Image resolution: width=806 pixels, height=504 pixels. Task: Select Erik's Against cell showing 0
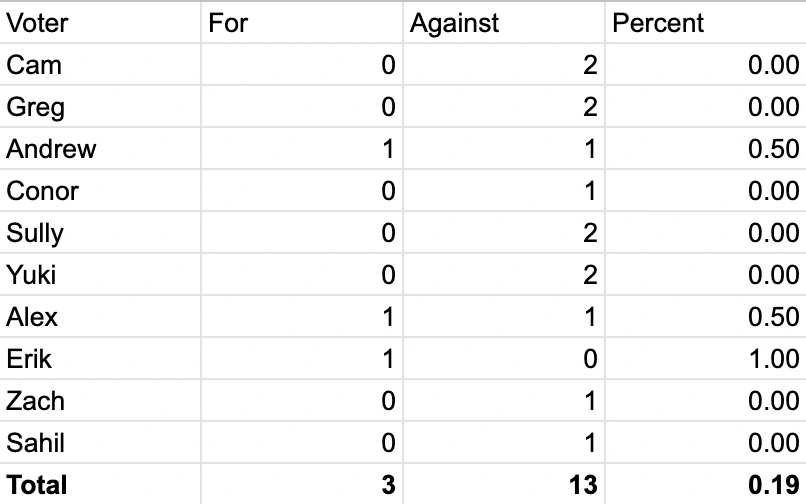[503, 359]
